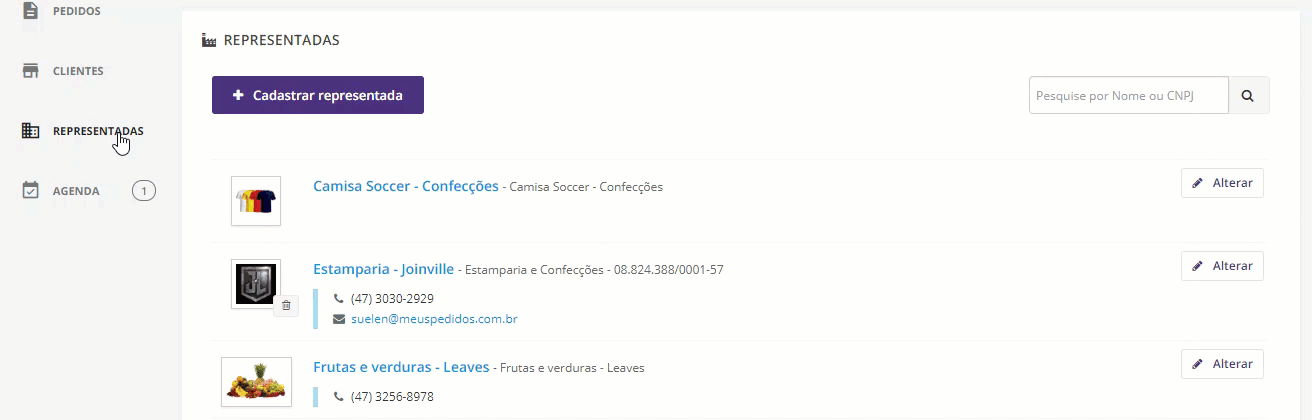Open the Camisa Soccer - Confecções link
This screenshot has width=1312, height=420.
[406, 186]
